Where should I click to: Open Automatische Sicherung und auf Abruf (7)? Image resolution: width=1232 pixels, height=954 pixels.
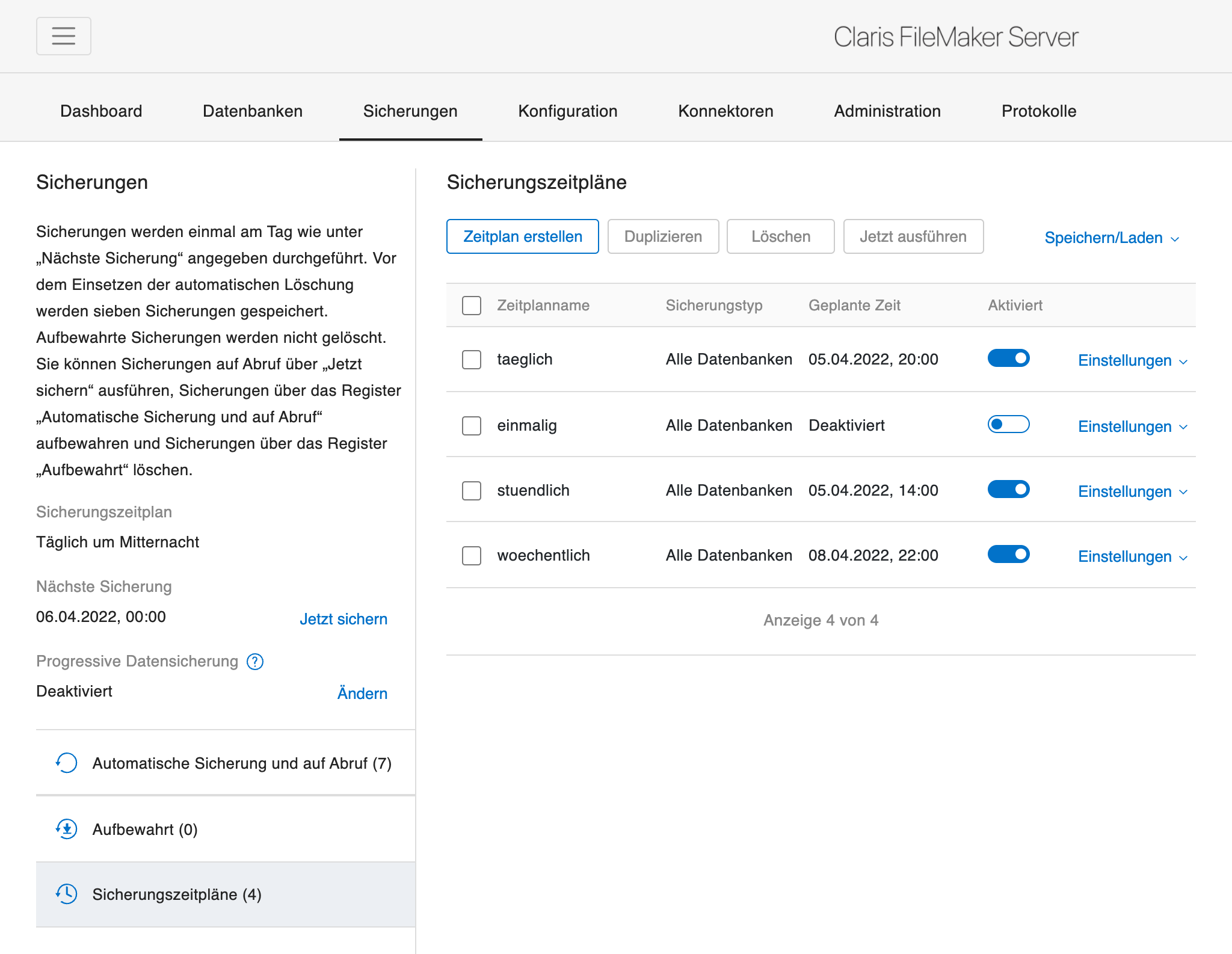(x=226, y=763)
